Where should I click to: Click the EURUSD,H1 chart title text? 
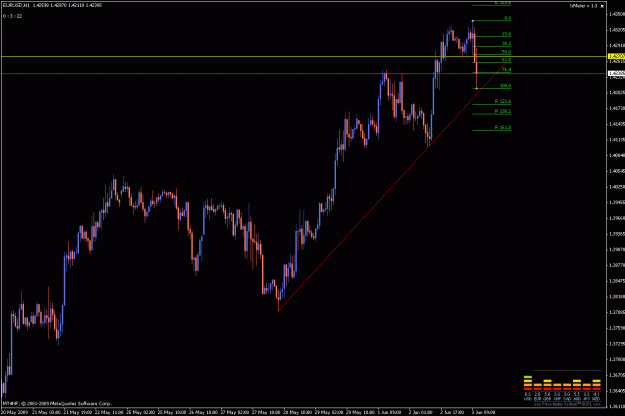point(16,6)
